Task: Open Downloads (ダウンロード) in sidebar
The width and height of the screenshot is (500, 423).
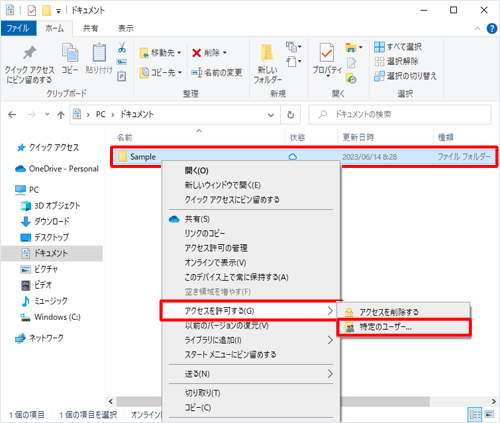Action: click(45, 221)
